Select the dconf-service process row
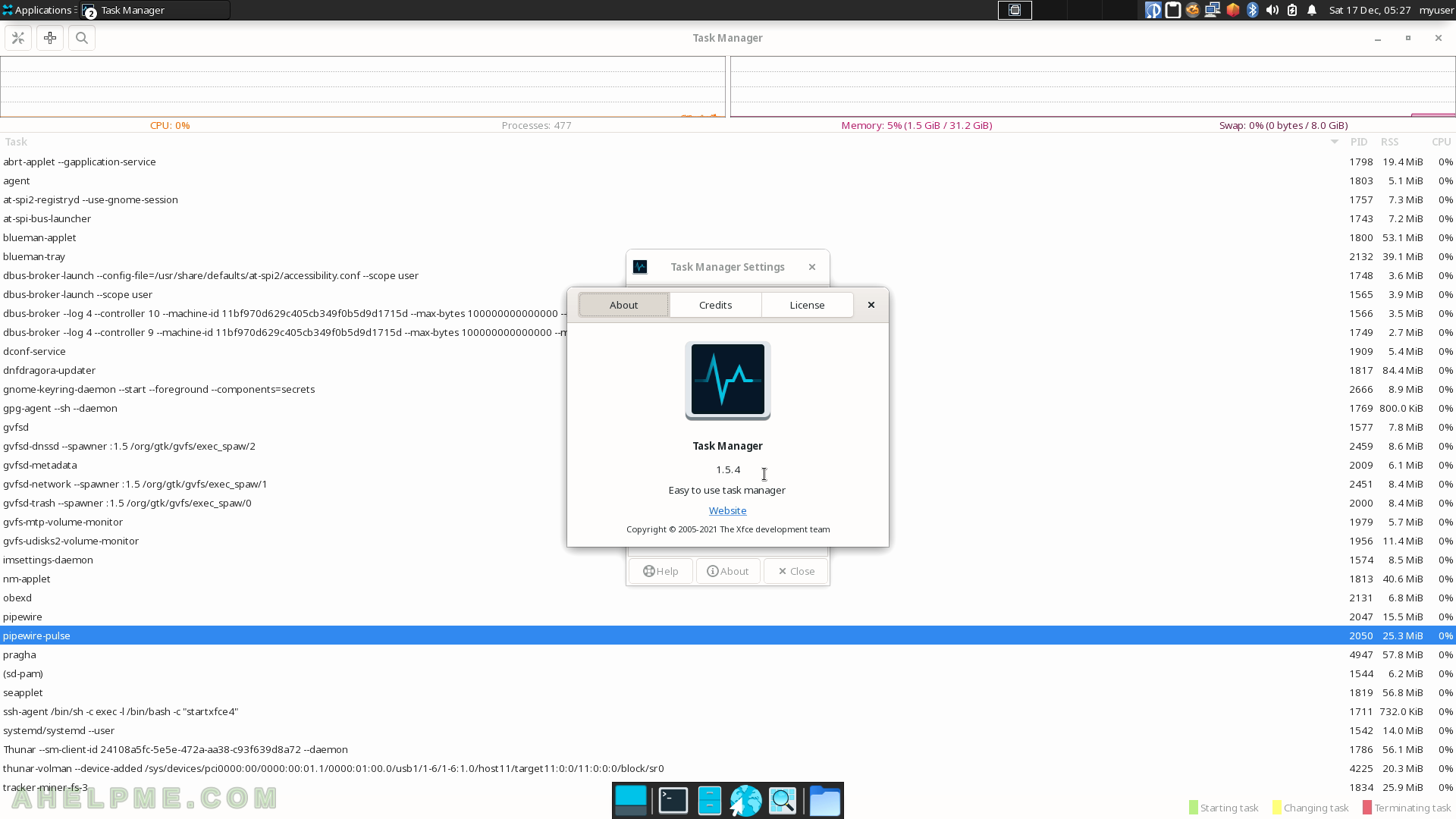1456x819 pixels. [x=728, y=351]
